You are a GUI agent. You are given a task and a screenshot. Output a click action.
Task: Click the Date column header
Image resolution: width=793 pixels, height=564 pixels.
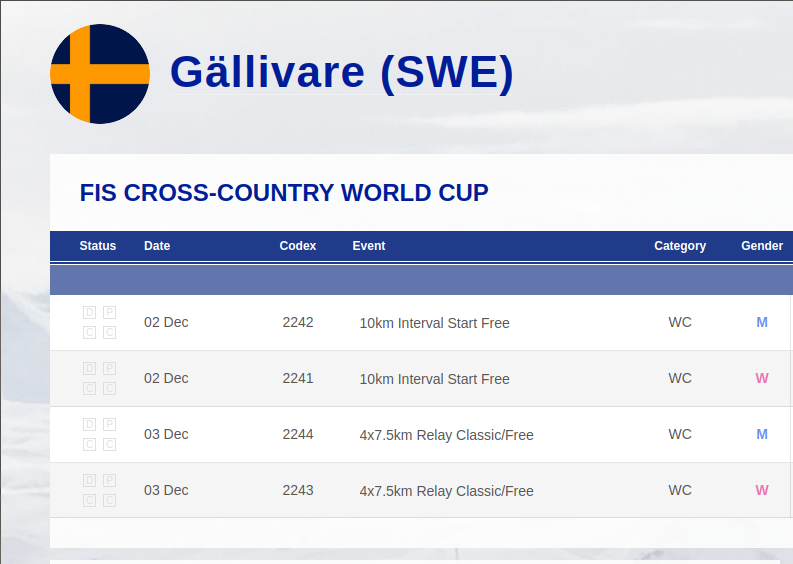(x=157, y=246)
